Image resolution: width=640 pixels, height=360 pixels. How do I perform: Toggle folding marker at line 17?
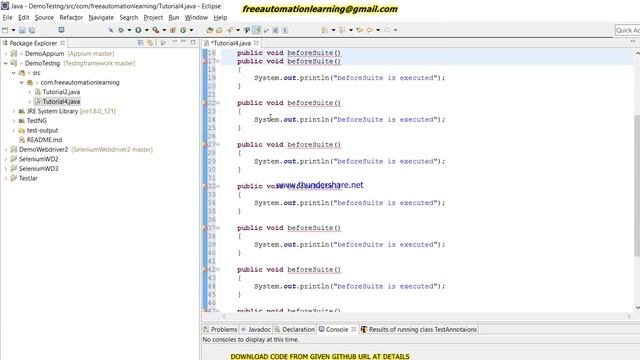click(x=218, y=61)
